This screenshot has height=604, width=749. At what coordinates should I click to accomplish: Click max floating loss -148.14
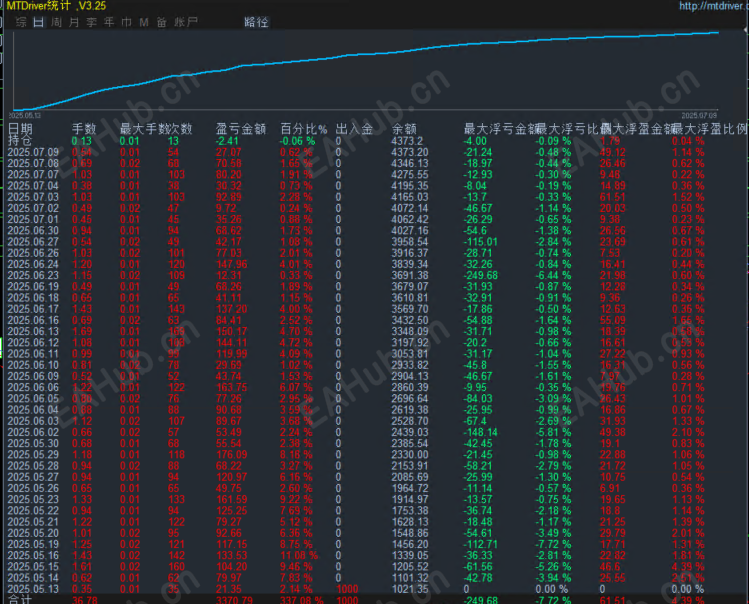click(481, 432)
